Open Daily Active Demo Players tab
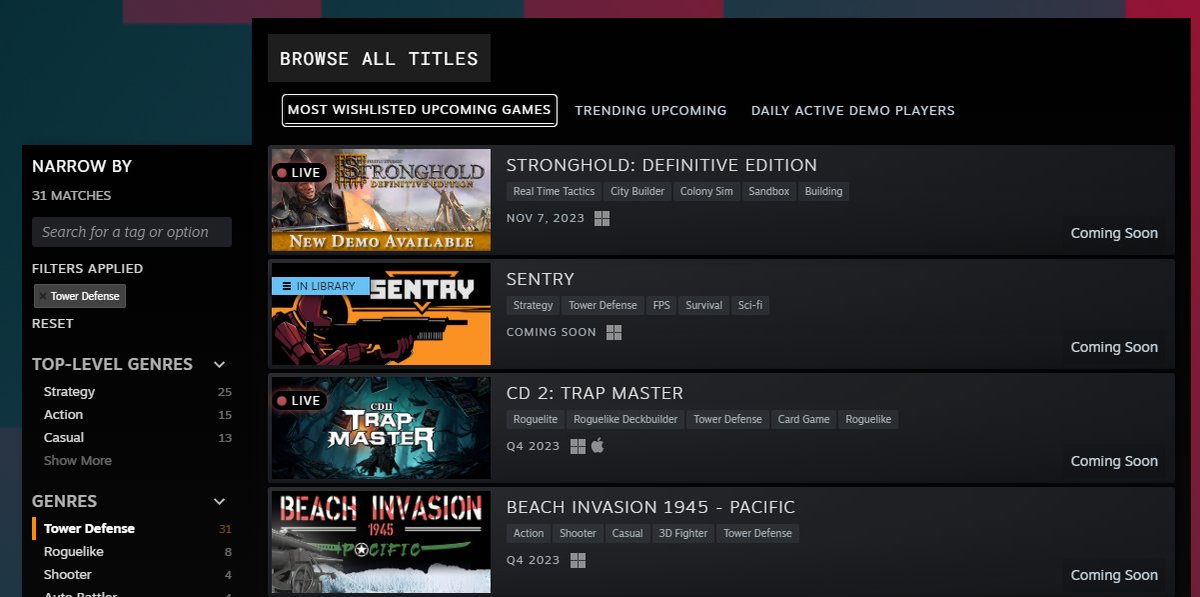This screenshot has height=597, width=1200. (x=853, y=110)
